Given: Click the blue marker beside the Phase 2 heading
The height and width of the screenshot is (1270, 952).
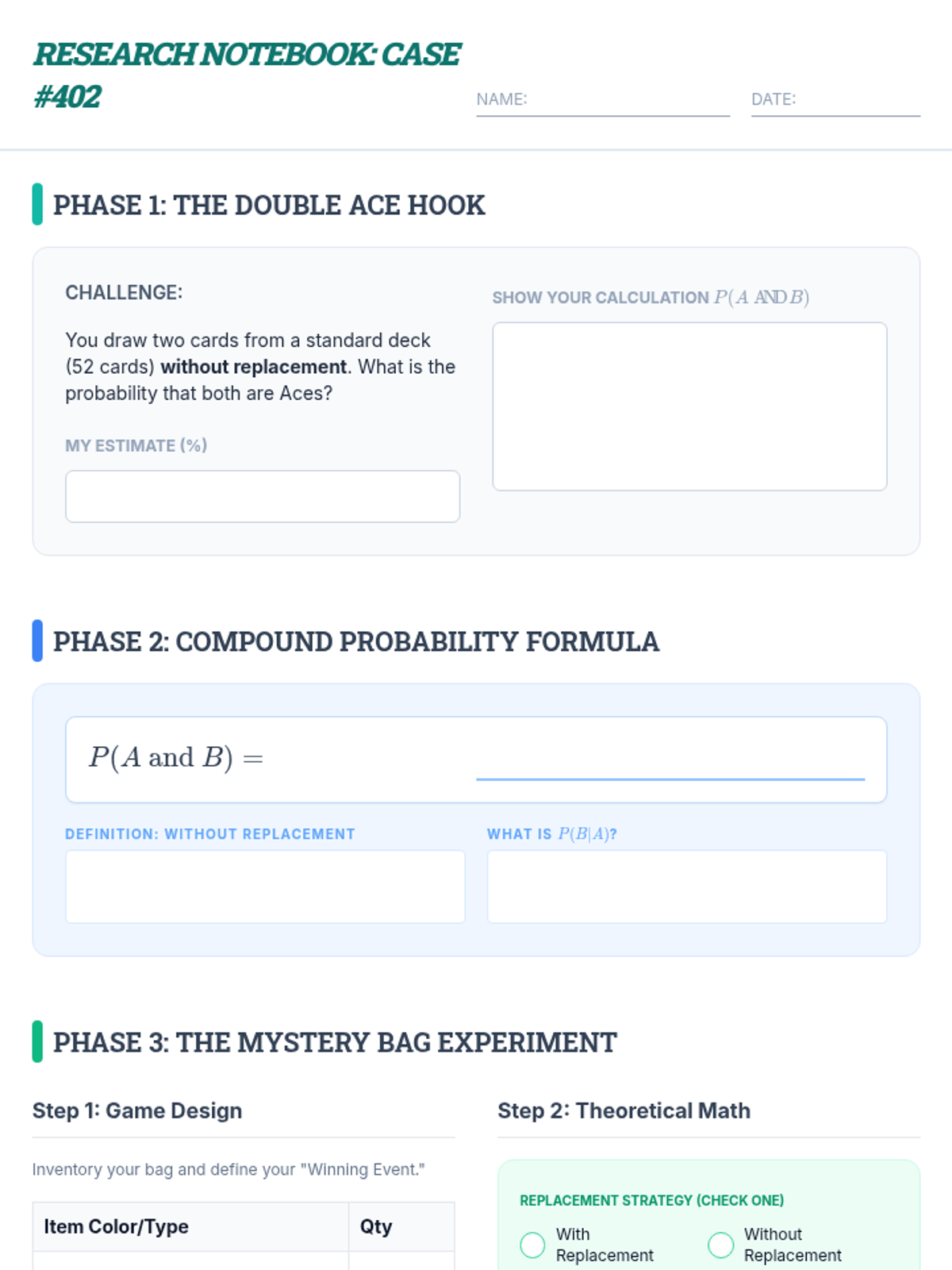Looking at the screenshot, I should [x=37, y=641].
